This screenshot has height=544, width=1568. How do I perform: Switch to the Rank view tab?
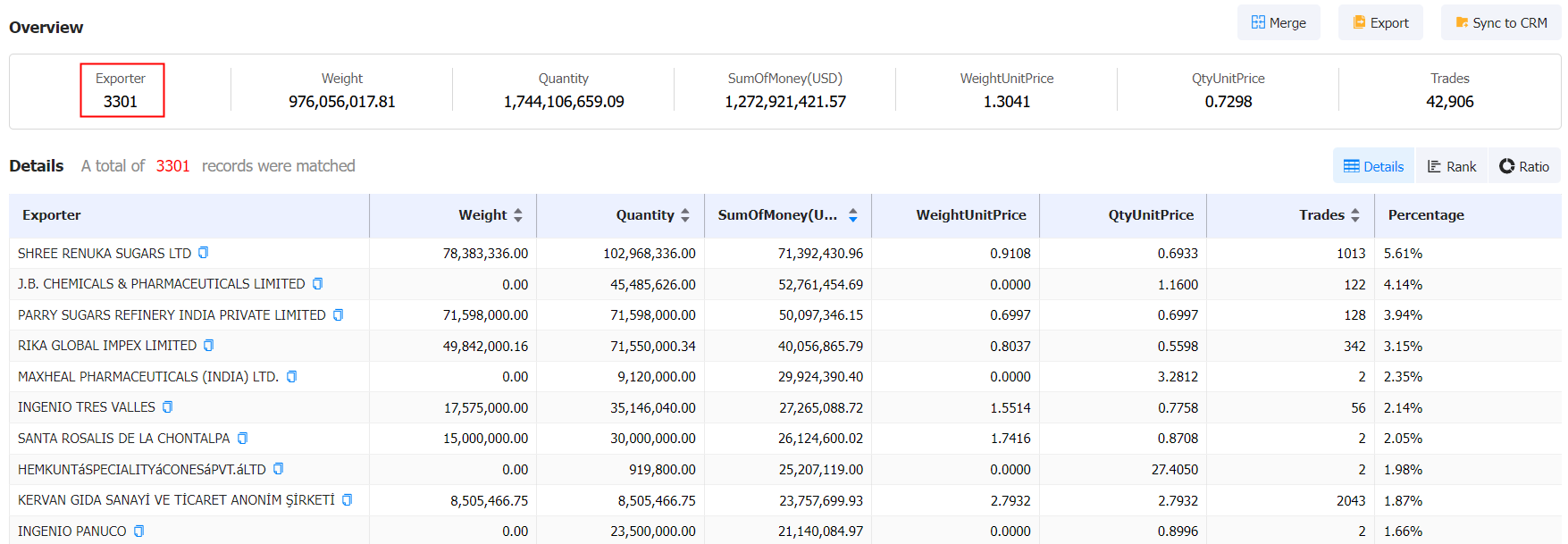(x=1452, y=166)
